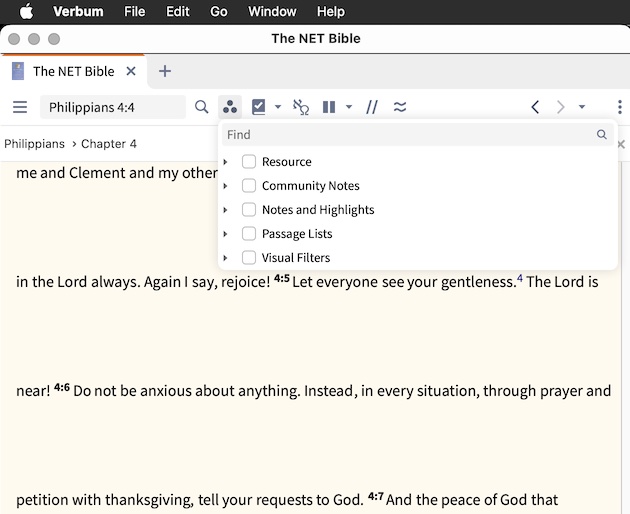Open dropdown arrow beside reading plan icon
The width and height of the screenshot is (630, 514).
point(278,107)
